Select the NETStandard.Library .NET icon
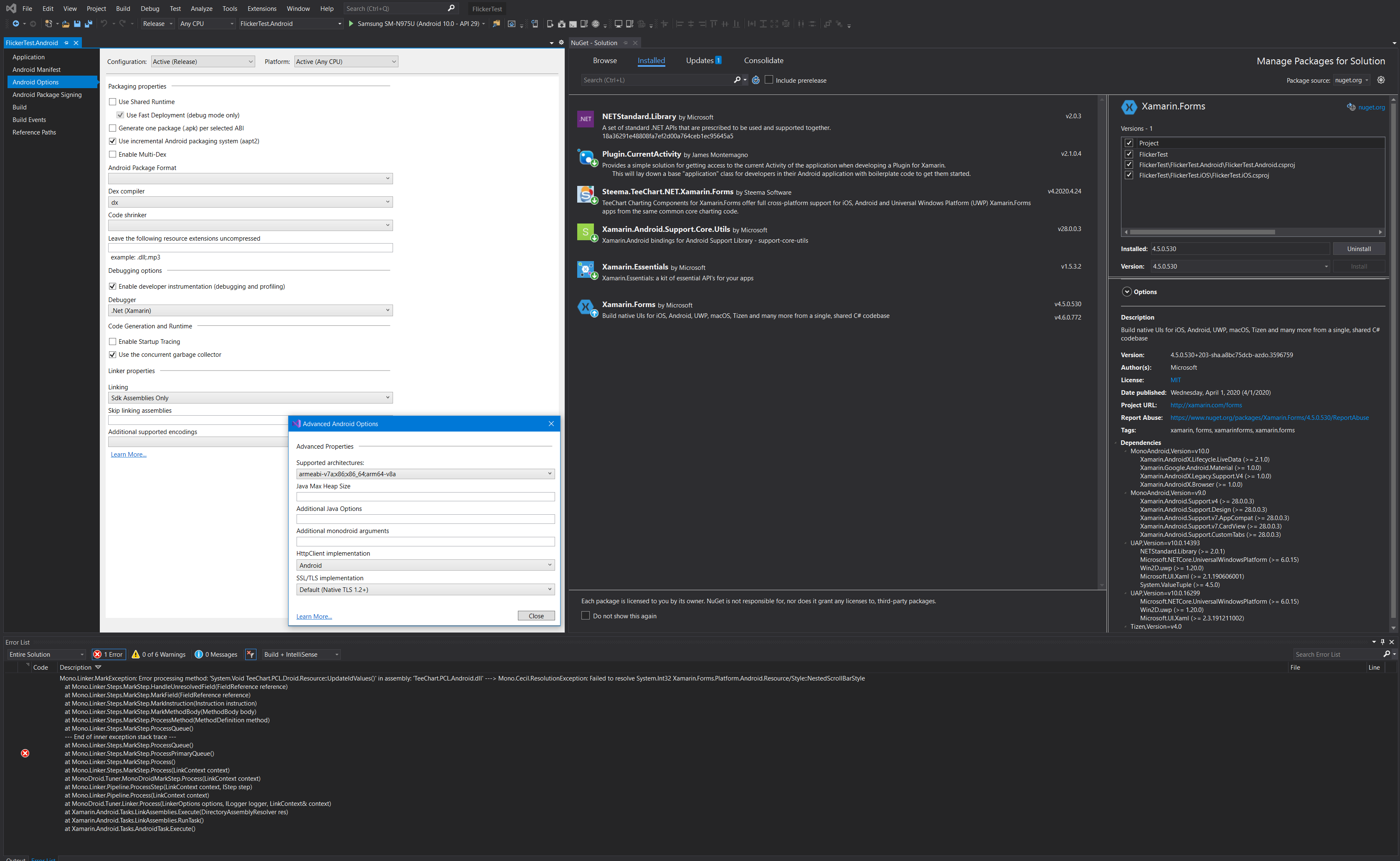 pyautogui.click(x=585, y=119)
